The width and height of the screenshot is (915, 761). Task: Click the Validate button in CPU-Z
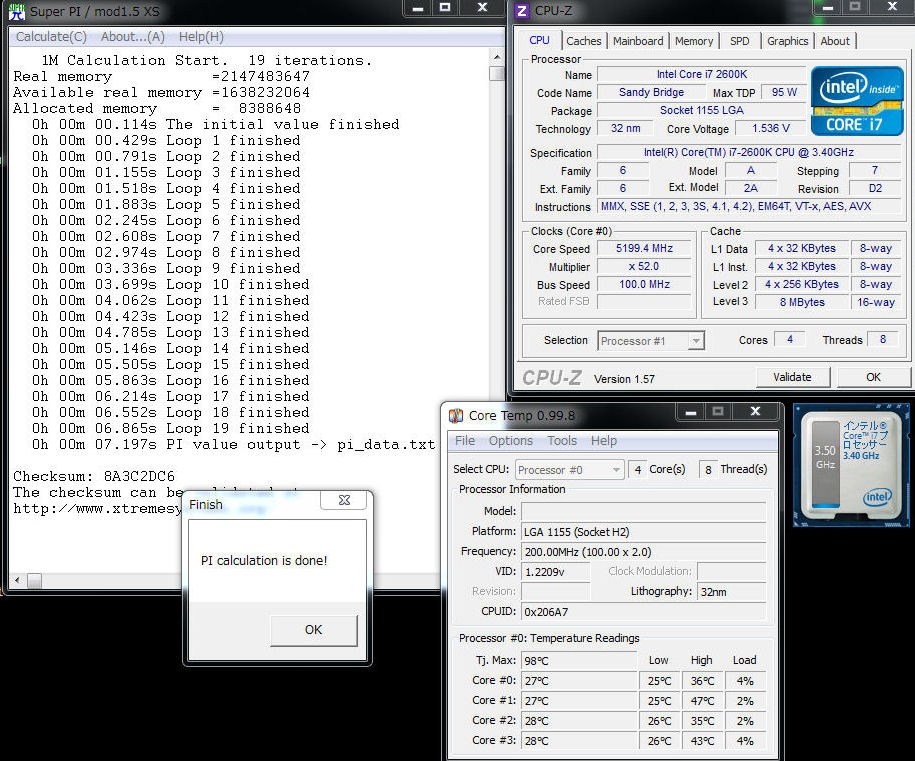(792, 377)
